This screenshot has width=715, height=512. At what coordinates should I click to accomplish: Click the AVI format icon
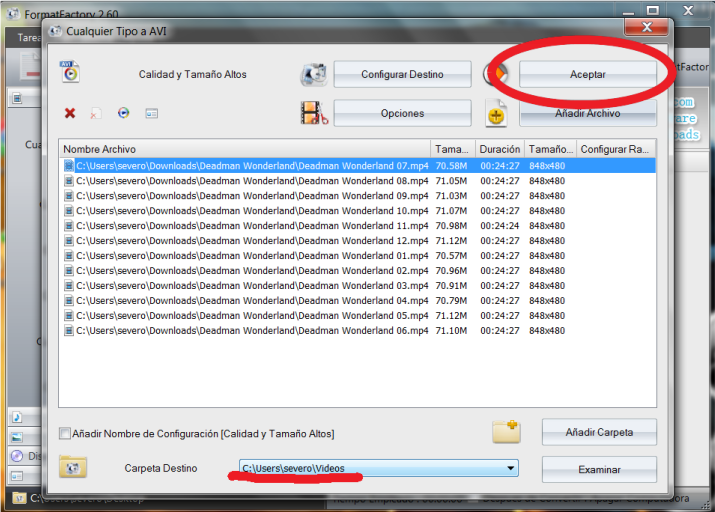point(70,72)
